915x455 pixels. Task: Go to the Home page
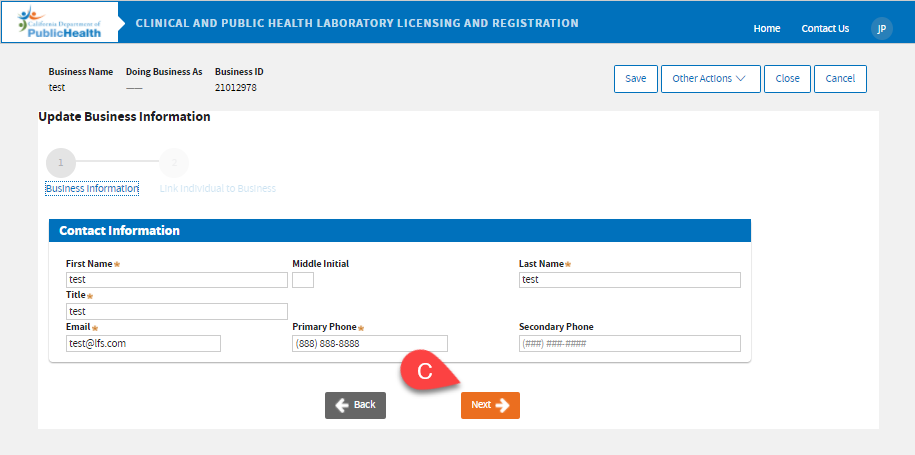tap(767, 28)
